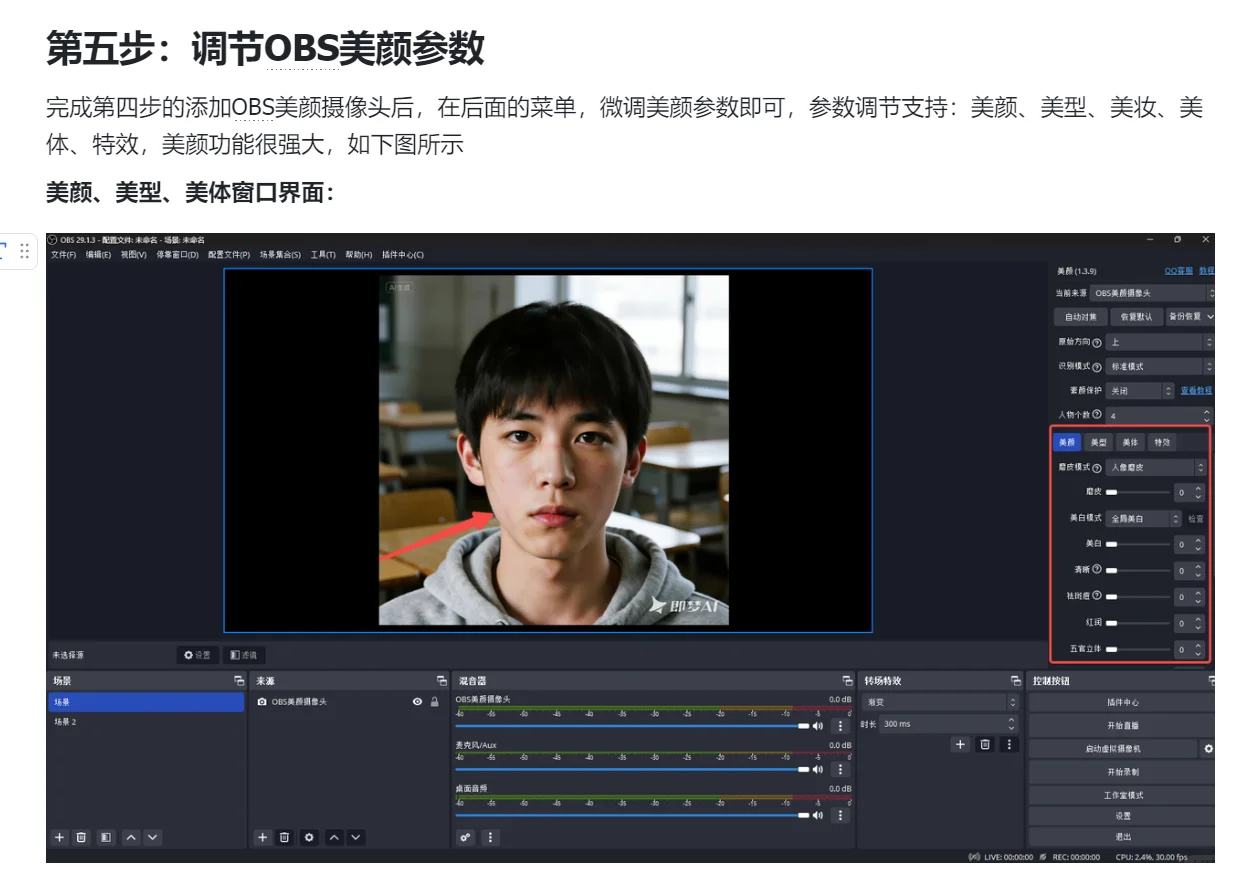Click the 麦克风/Aux volume slider
The width and height of the screenshot is (1236, 885).
(x=632, y=770)
